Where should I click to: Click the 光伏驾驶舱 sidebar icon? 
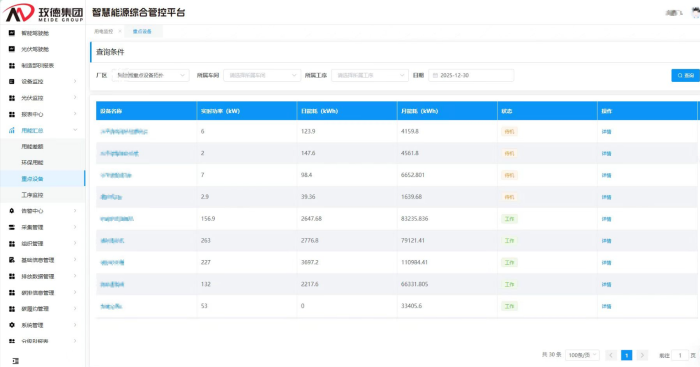tap(12, 49)
